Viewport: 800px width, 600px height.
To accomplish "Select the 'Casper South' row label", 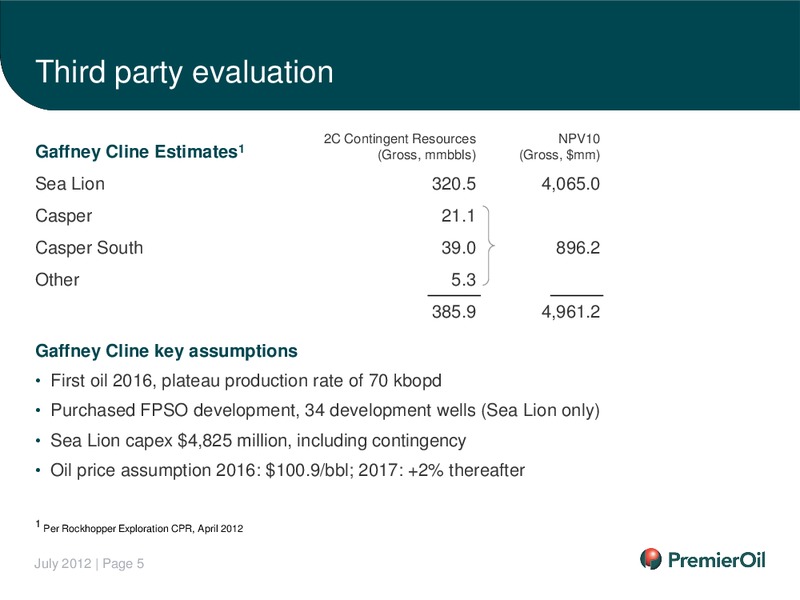I will pyautogui.click(x=89, y=248).
